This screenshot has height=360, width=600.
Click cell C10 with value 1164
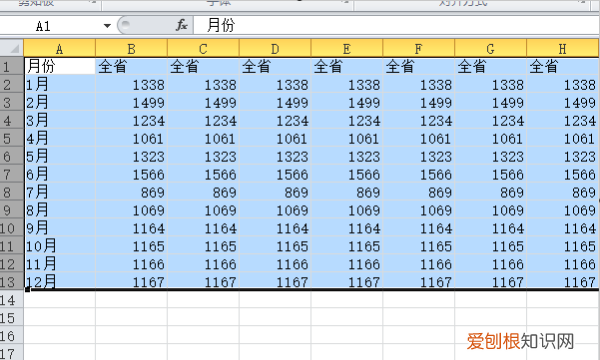click(x=203, y=228)
